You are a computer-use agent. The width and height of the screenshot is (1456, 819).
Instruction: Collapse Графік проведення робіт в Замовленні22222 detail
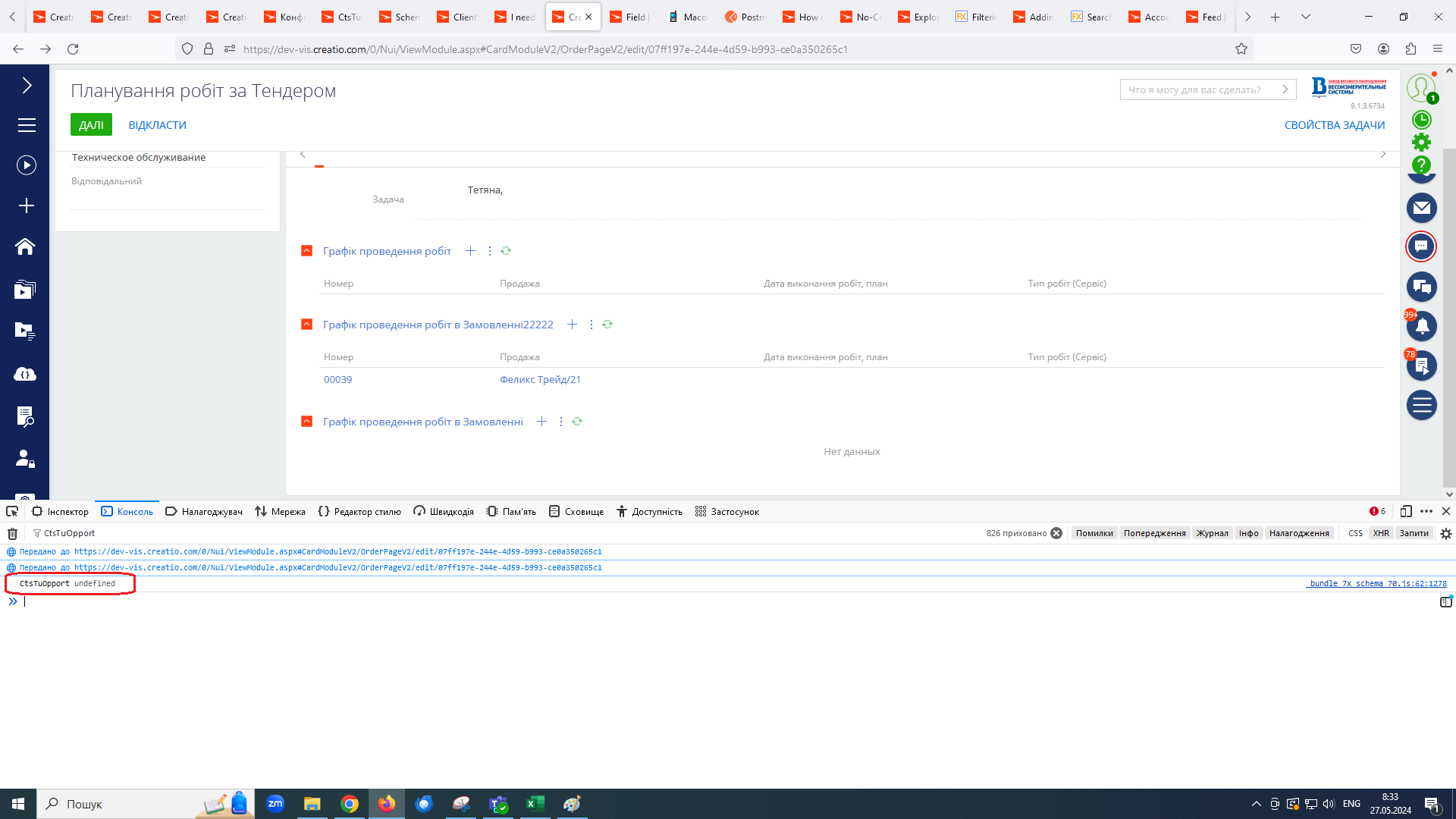tap(306, 325)
